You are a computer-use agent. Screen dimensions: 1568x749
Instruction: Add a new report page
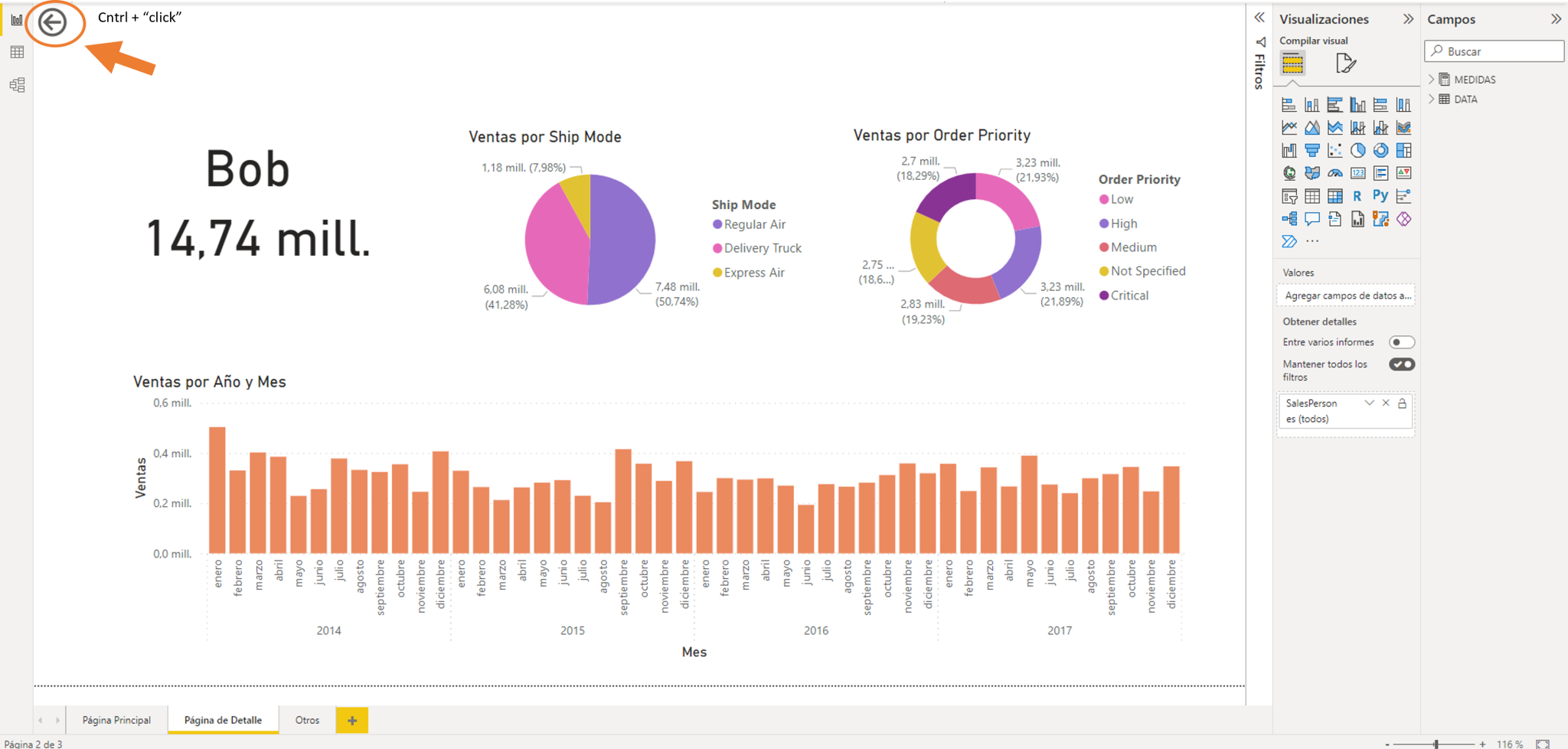(352, 720)
